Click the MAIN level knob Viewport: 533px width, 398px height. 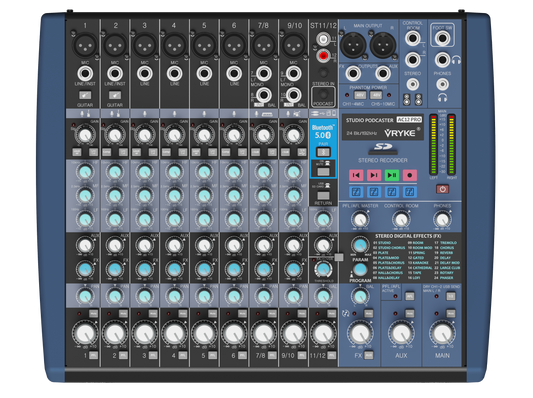pos(442,333)
